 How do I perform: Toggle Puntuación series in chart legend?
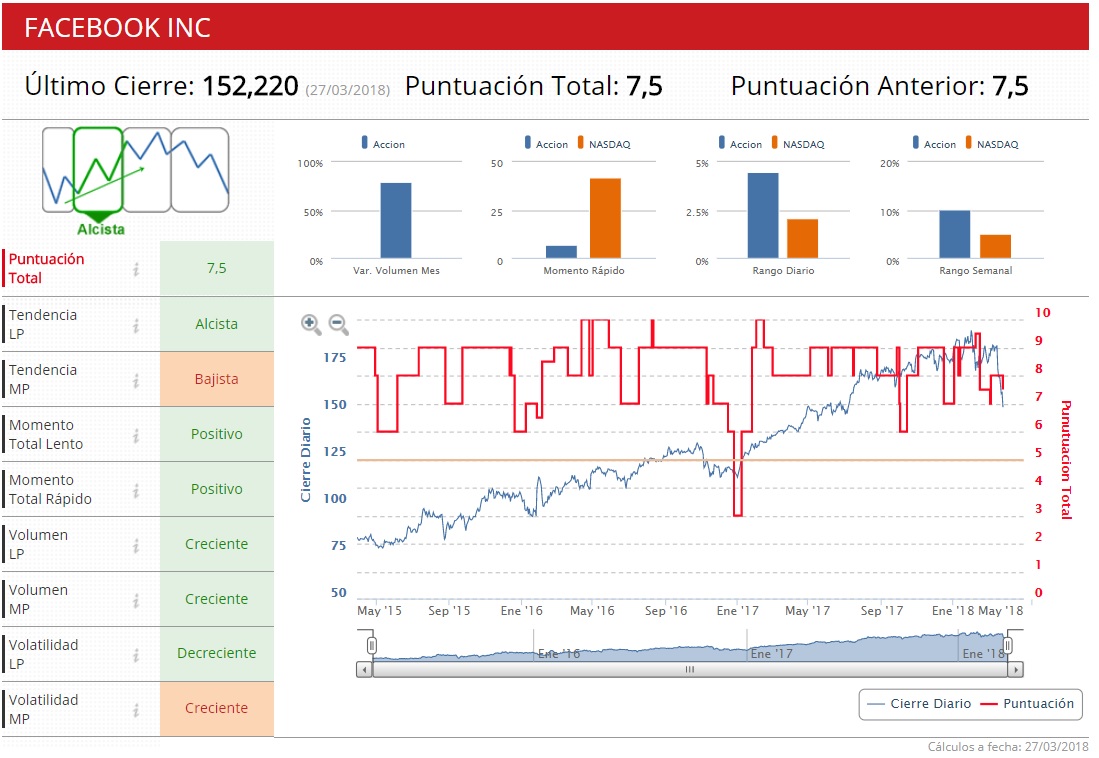(x=1027, y=703)
